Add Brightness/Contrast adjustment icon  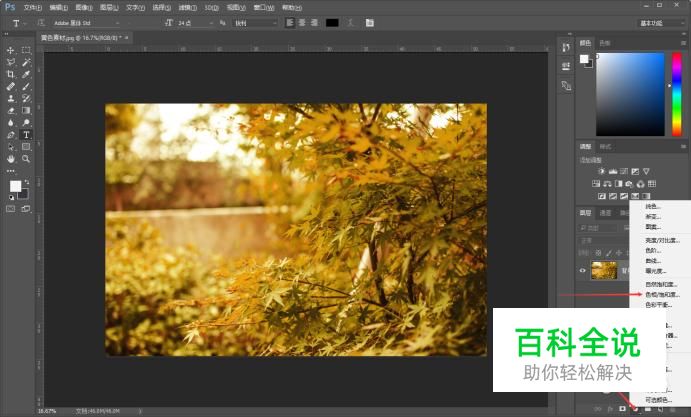602,171
